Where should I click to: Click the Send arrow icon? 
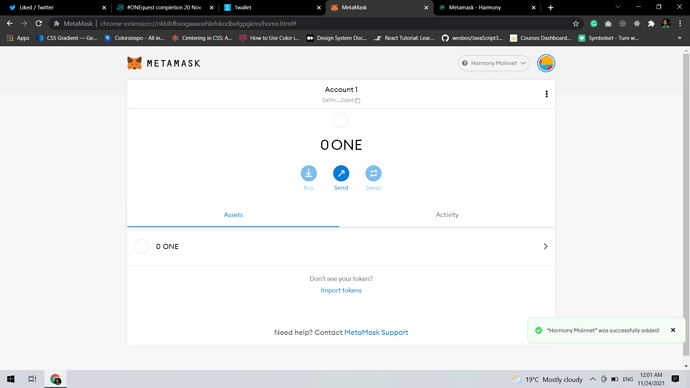[x=341, y=173]
